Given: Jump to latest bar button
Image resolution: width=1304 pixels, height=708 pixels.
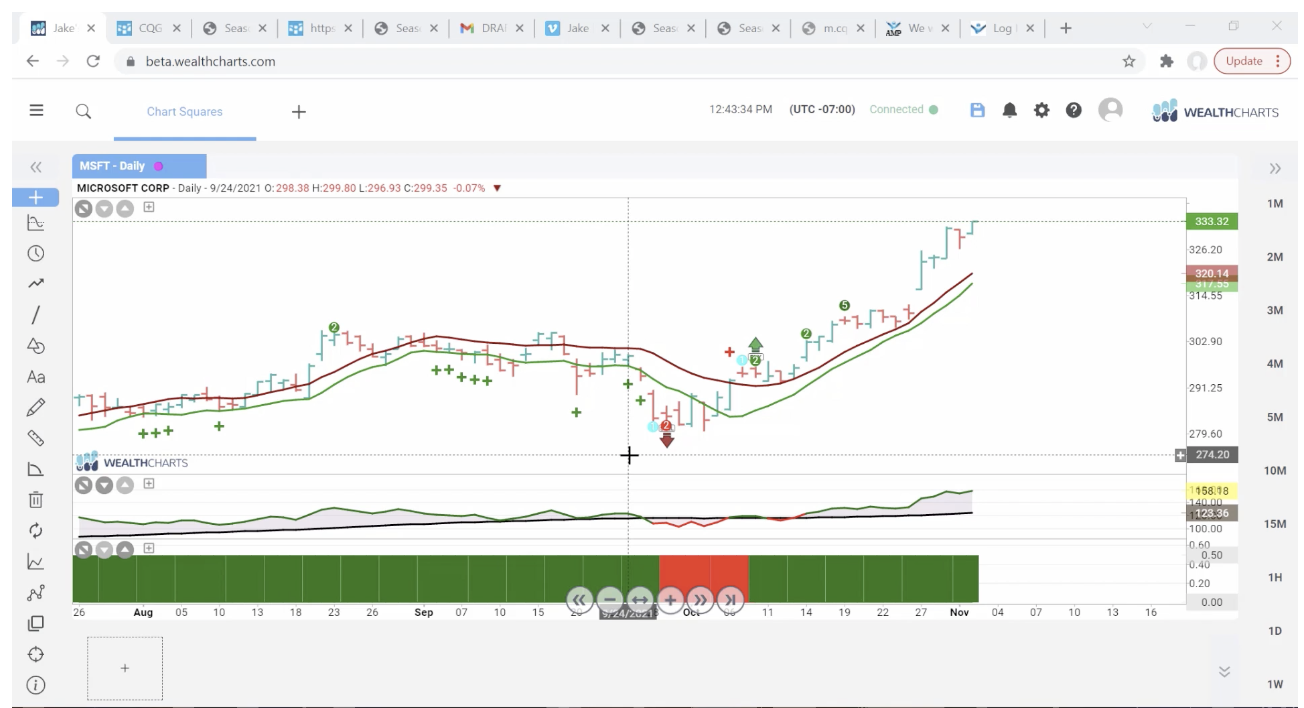Looking at the screenshot, I should (x=730, y=600).
